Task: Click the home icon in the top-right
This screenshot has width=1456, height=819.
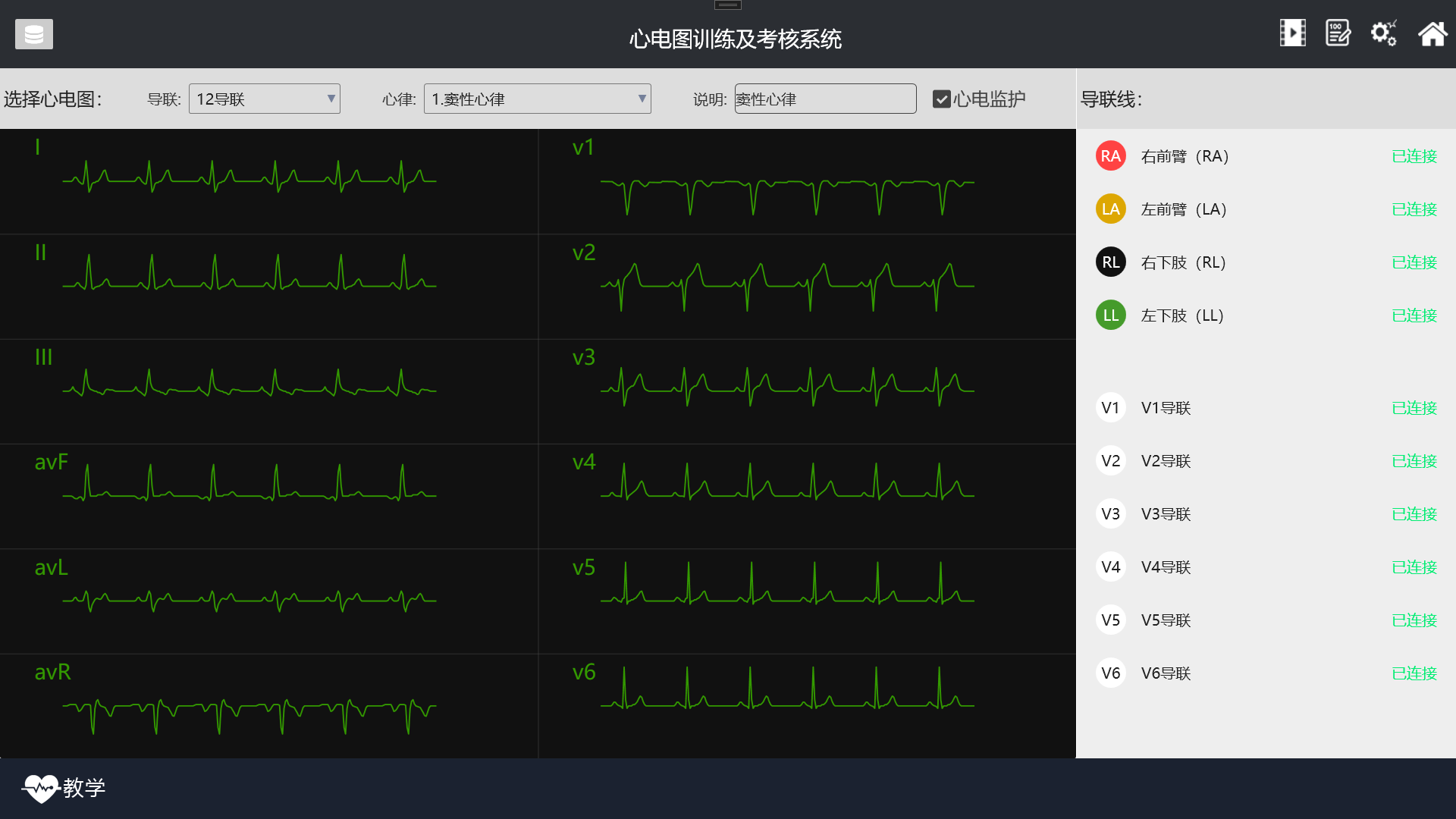Action: tap(1432, 33)
